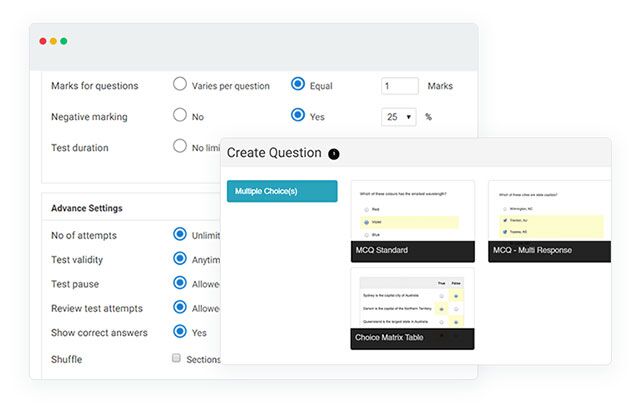Open the Multiple Choice(s) category
The height and width of the screenshot is (410, 640).
click(x=282, y=191)
